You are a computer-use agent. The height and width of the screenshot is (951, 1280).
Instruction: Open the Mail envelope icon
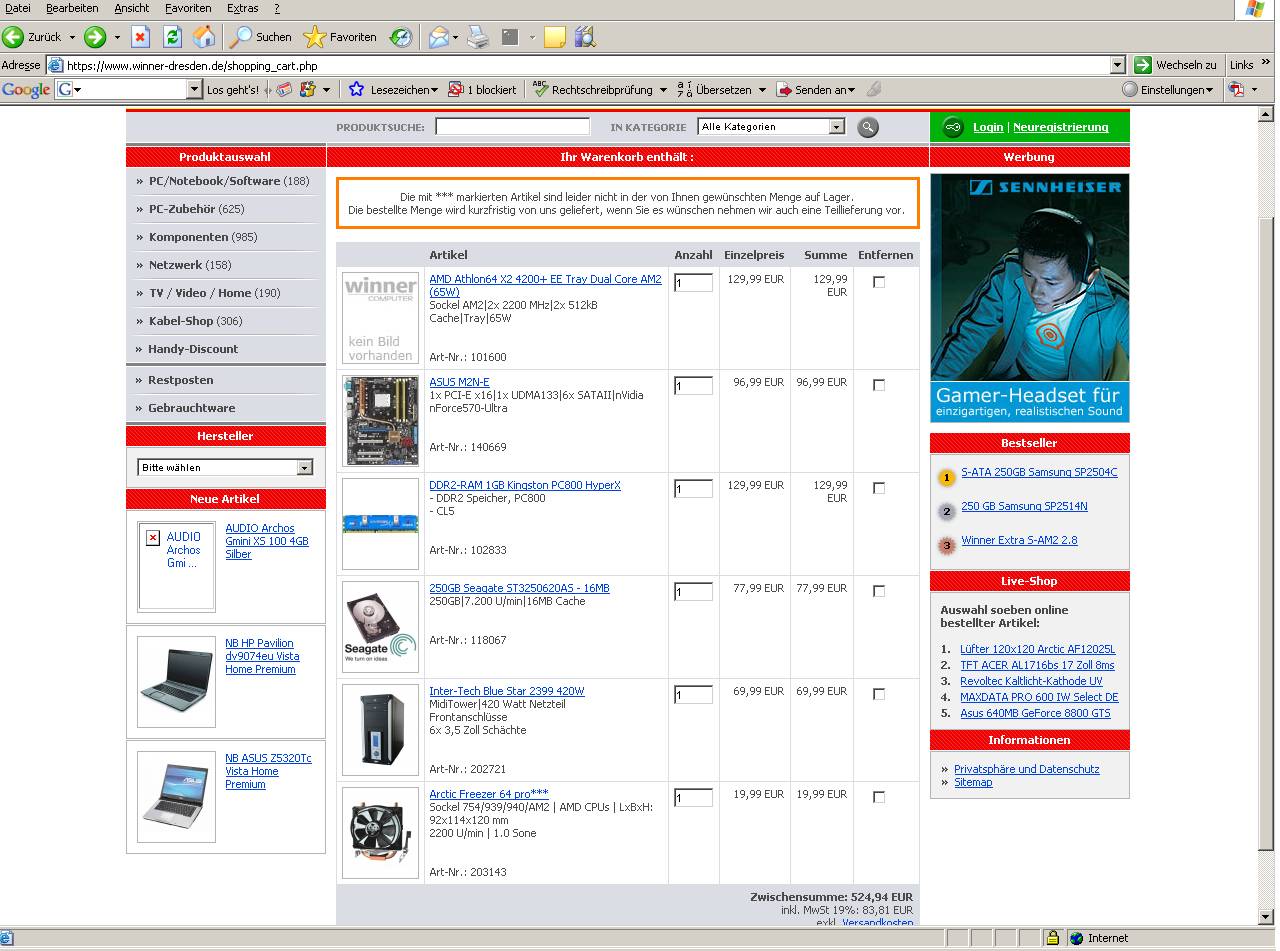pos(438,37)
